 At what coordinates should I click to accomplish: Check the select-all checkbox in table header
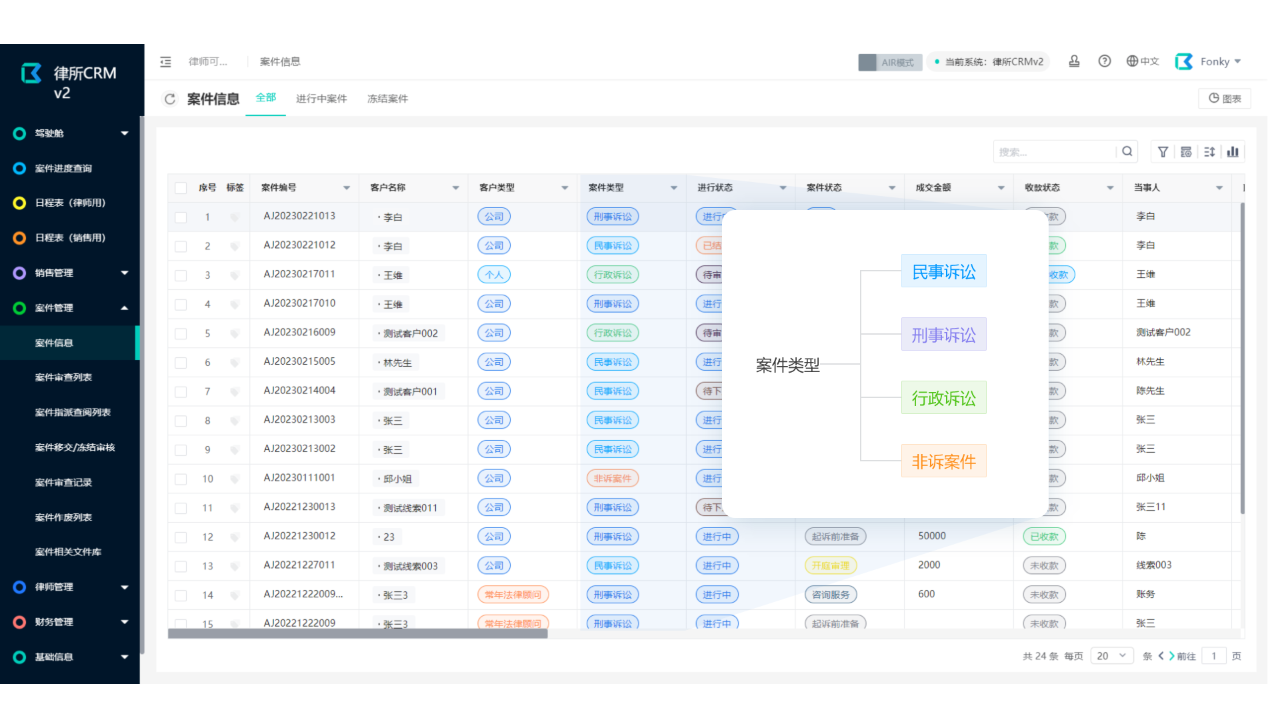[181, 188]
